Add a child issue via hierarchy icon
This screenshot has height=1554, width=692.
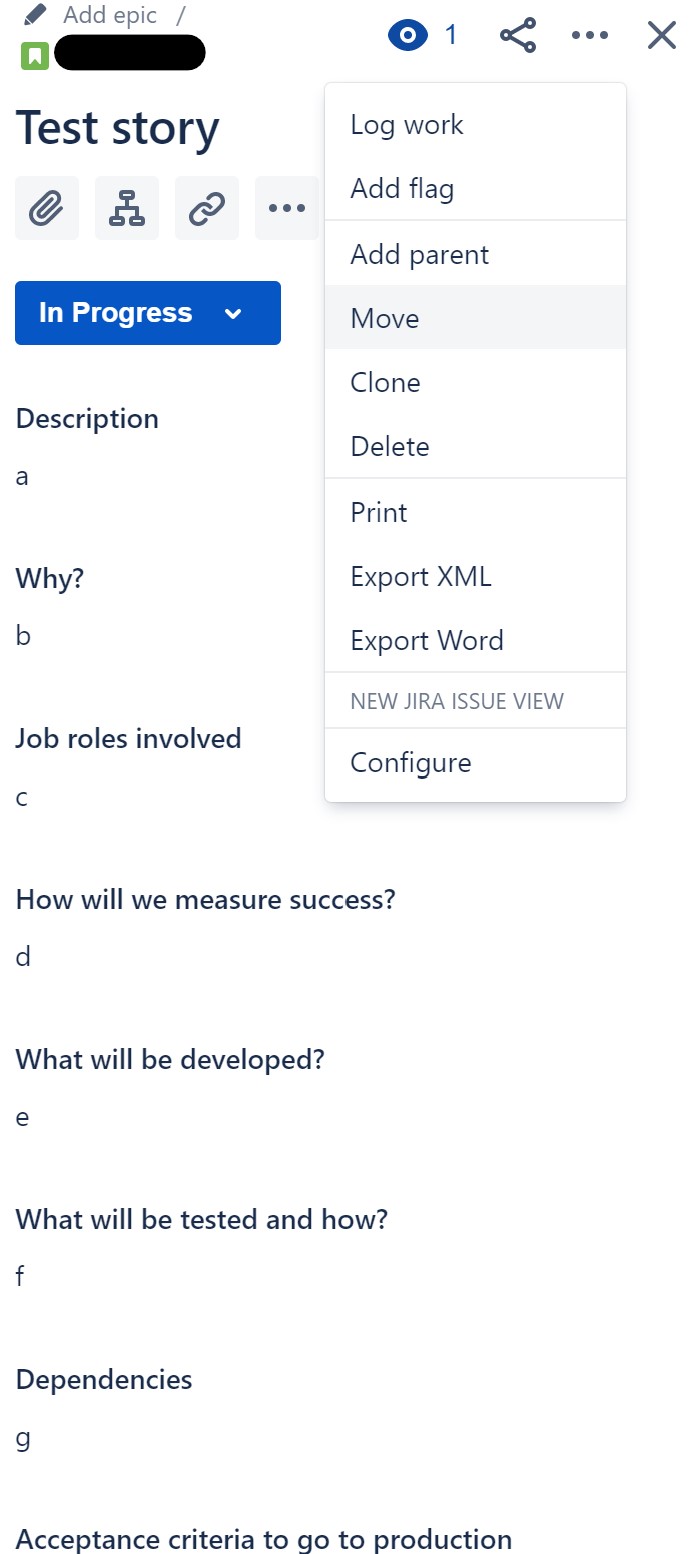click(x=127, y=208)
